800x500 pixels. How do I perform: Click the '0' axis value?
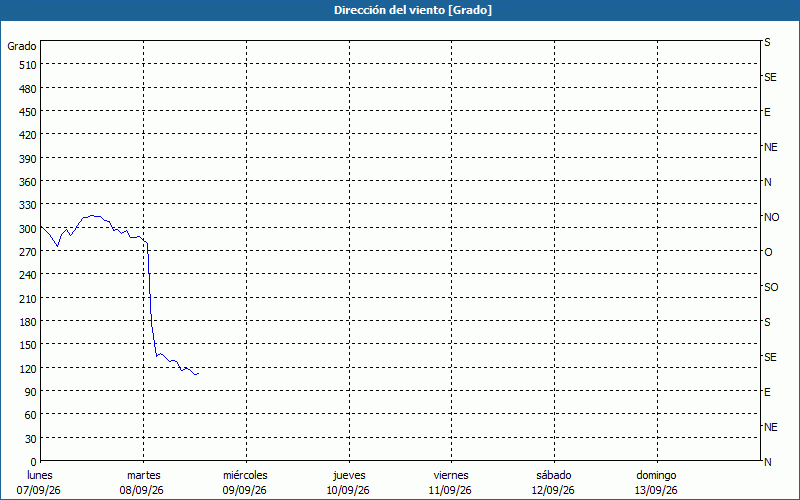click(34, 462)
